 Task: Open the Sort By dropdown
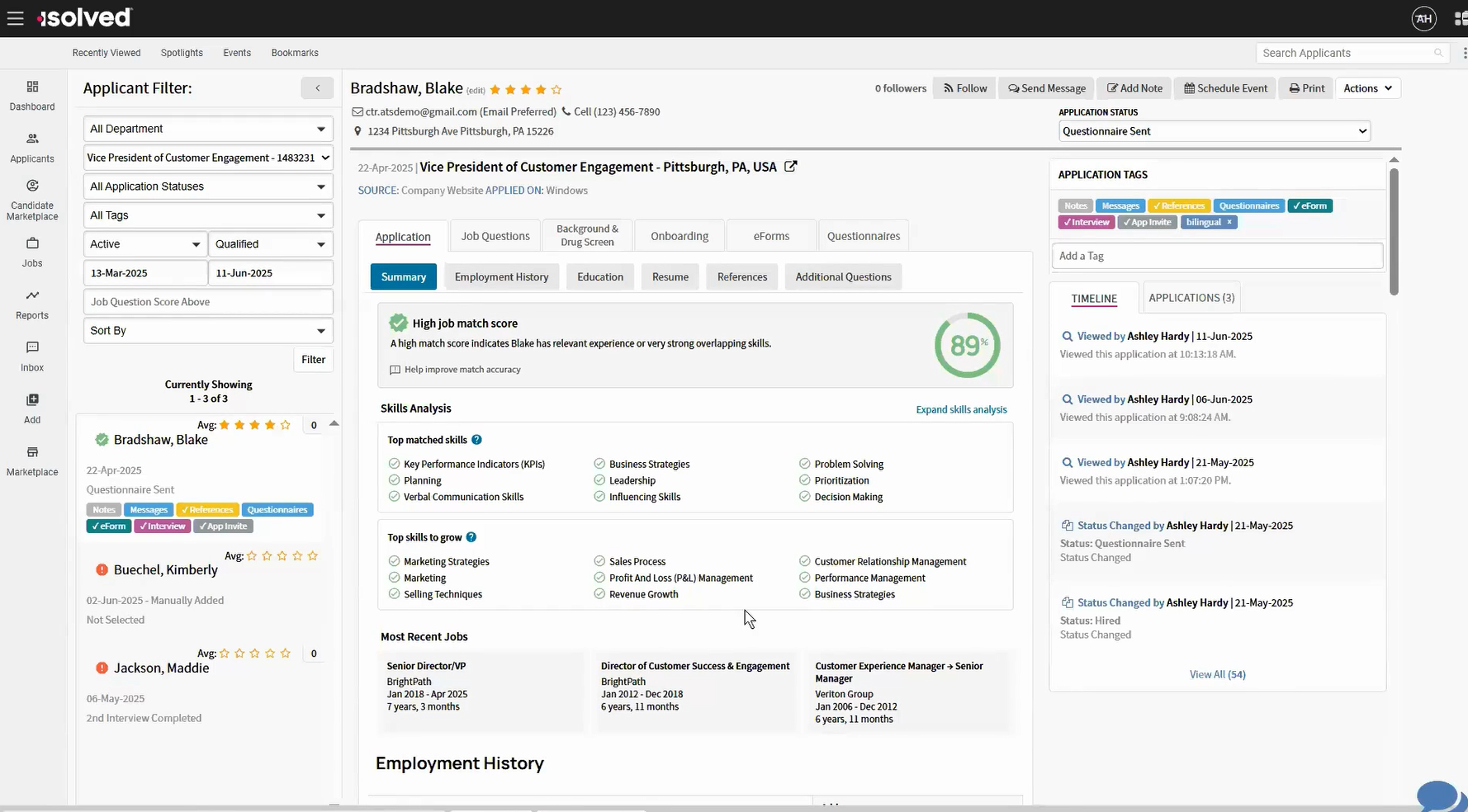coord(207,330)
